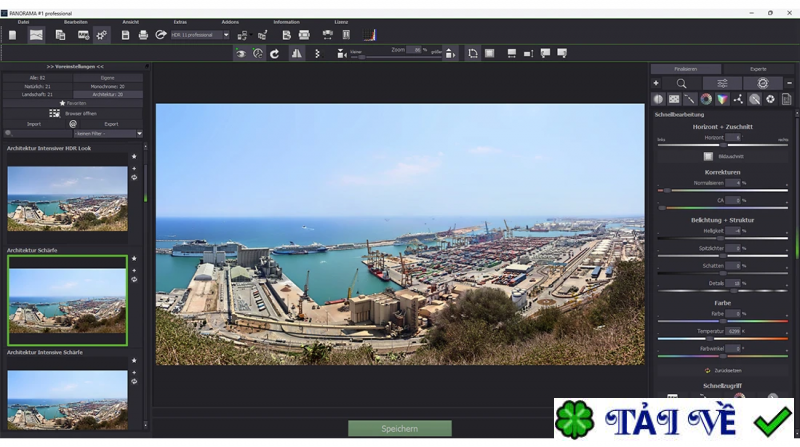This screenshot has width=800, height=447.
Task: Switch to the Experte tab
Action: [758, 69]
